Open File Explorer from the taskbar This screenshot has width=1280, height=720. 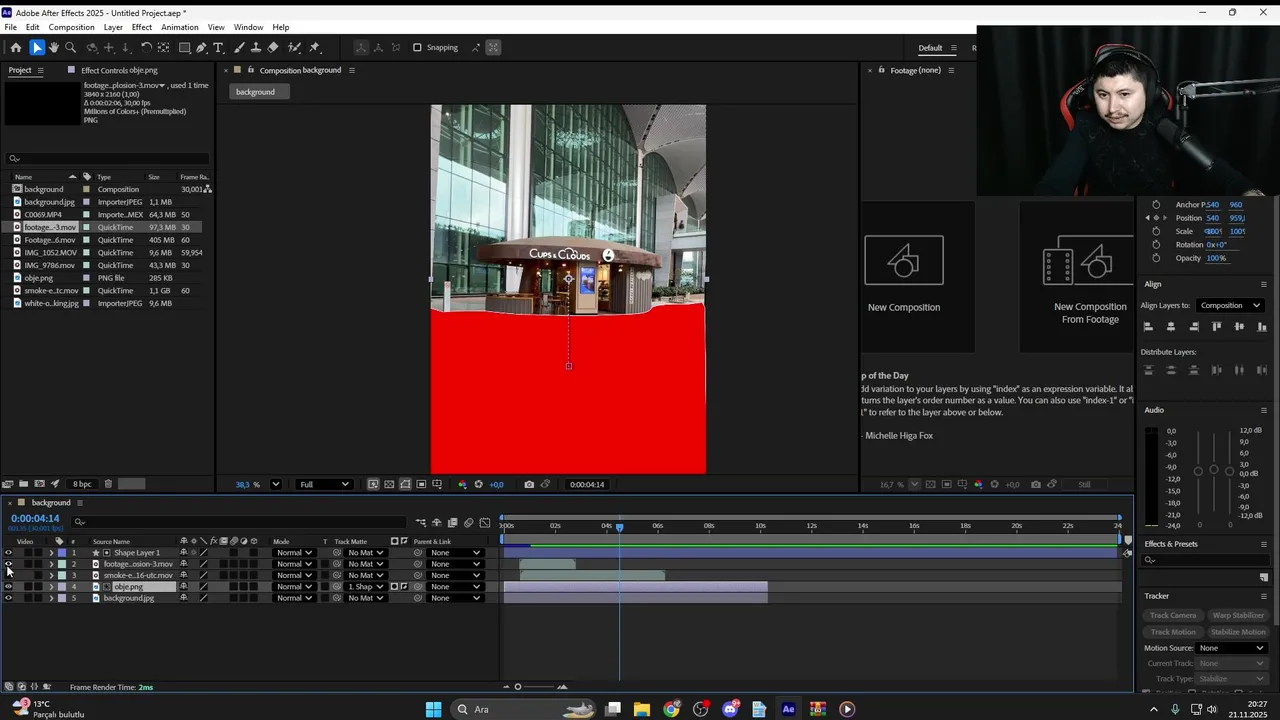tap(642, 709)
